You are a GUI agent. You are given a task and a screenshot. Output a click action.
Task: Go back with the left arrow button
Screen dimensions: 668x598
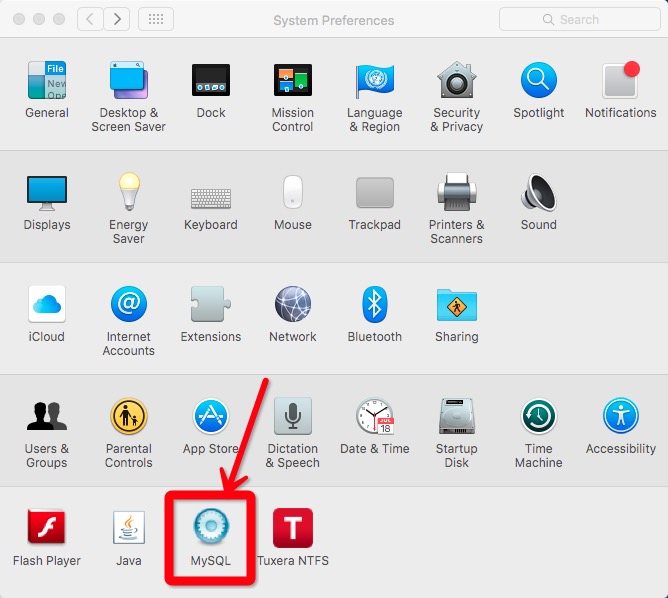(90, 19)
